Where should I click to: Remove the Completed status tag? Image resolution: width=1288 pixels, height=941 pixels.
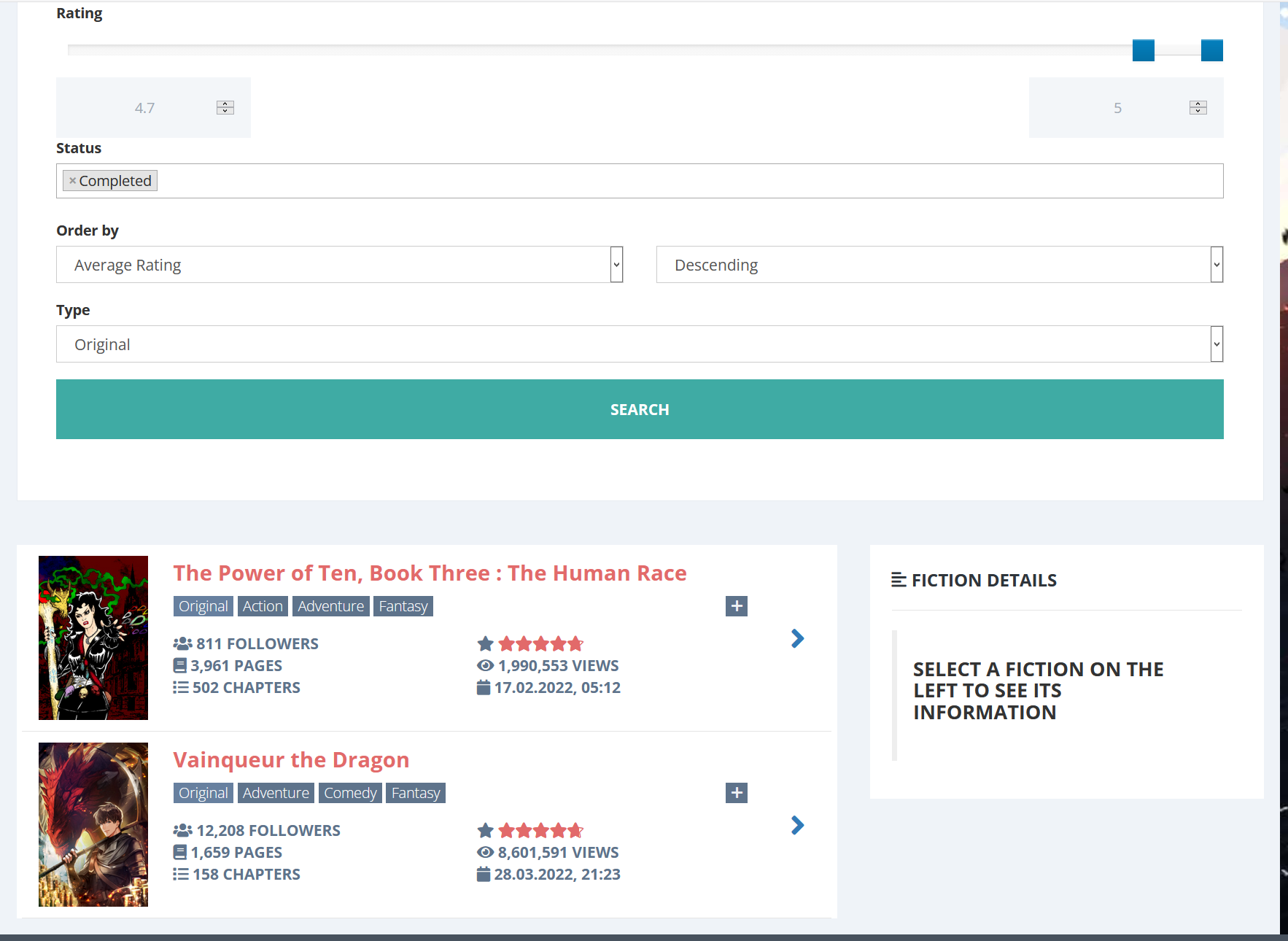click(72, 181)
